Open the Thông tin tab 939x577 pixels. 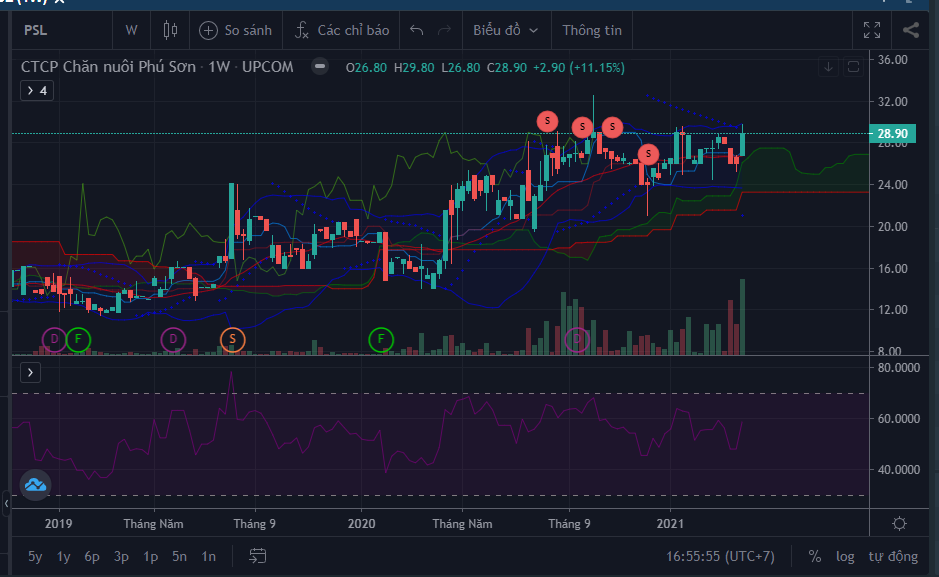point(592,30)
